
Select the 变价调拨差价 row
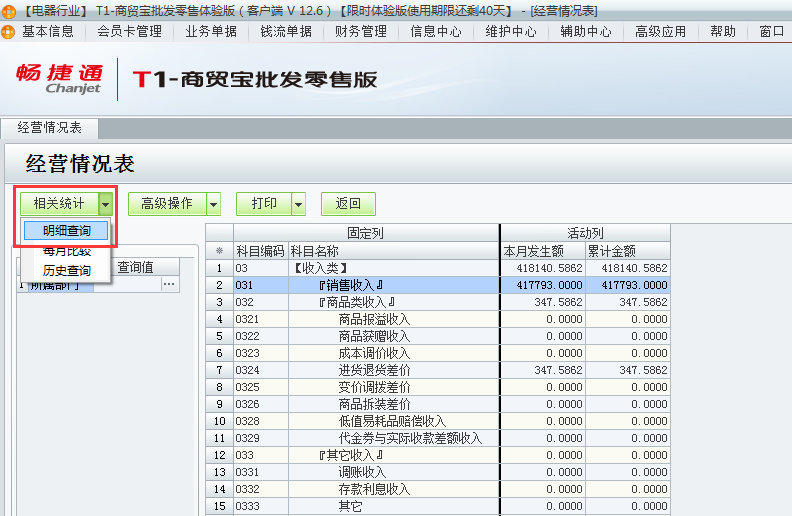438,387
